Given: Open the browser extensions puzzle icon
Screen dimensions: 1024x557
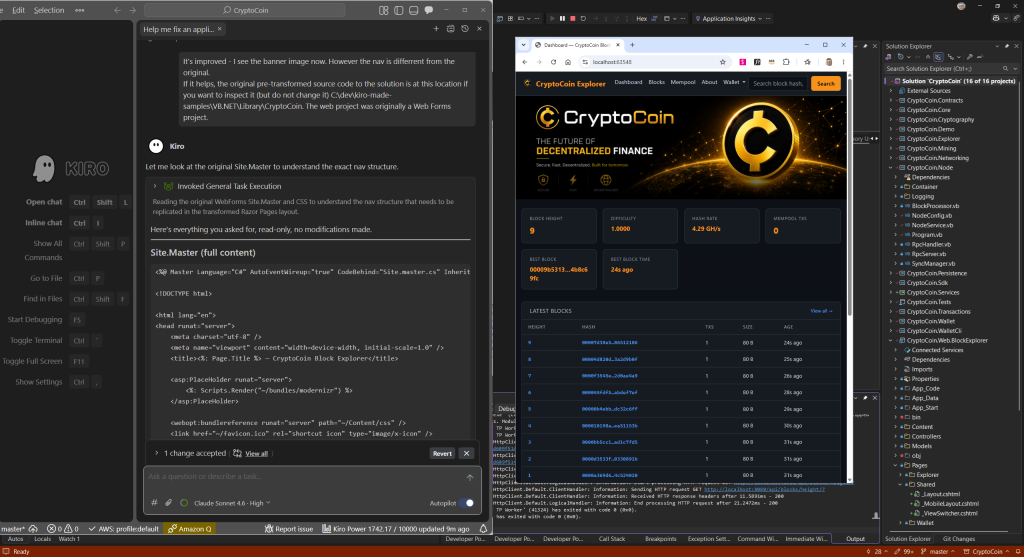Looking at the screenshot, I should (x=786, y=62).
